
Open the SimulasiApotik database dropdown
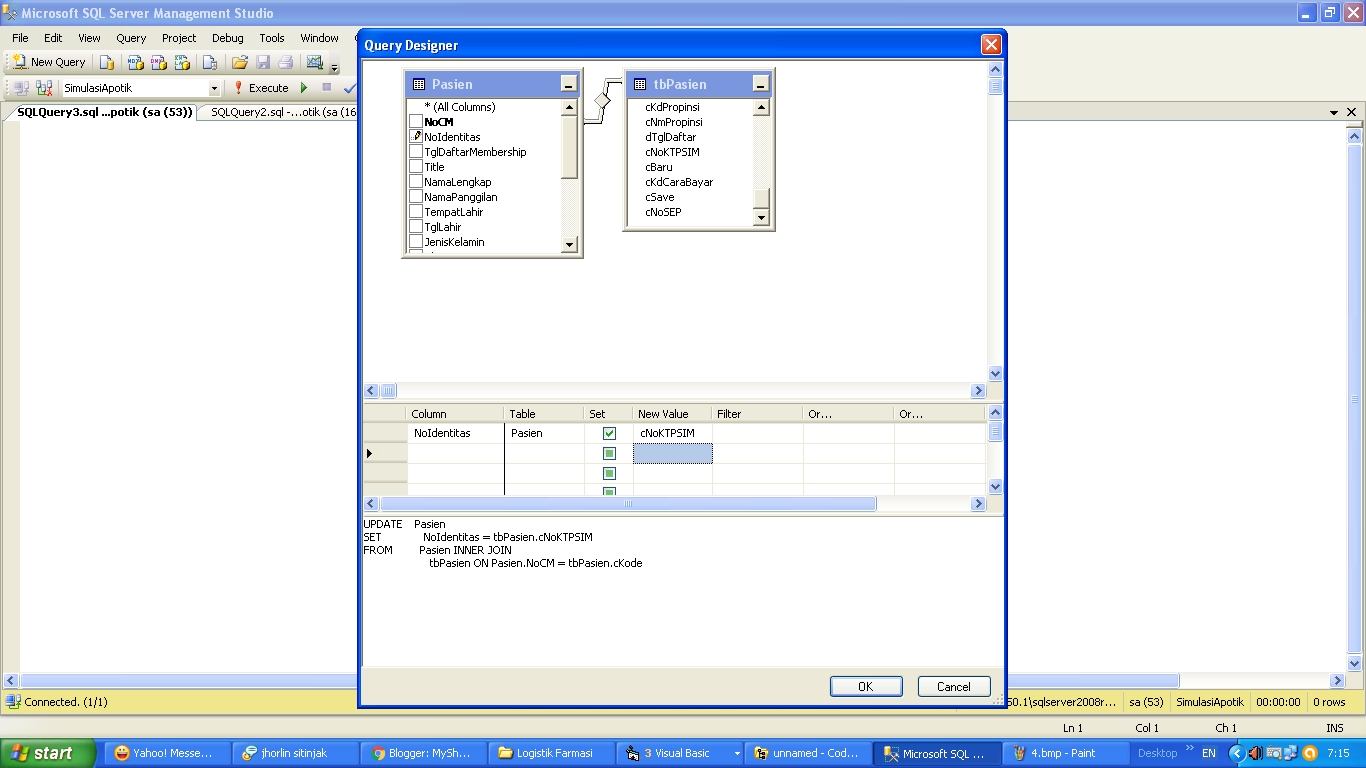(x=214, y=88)
